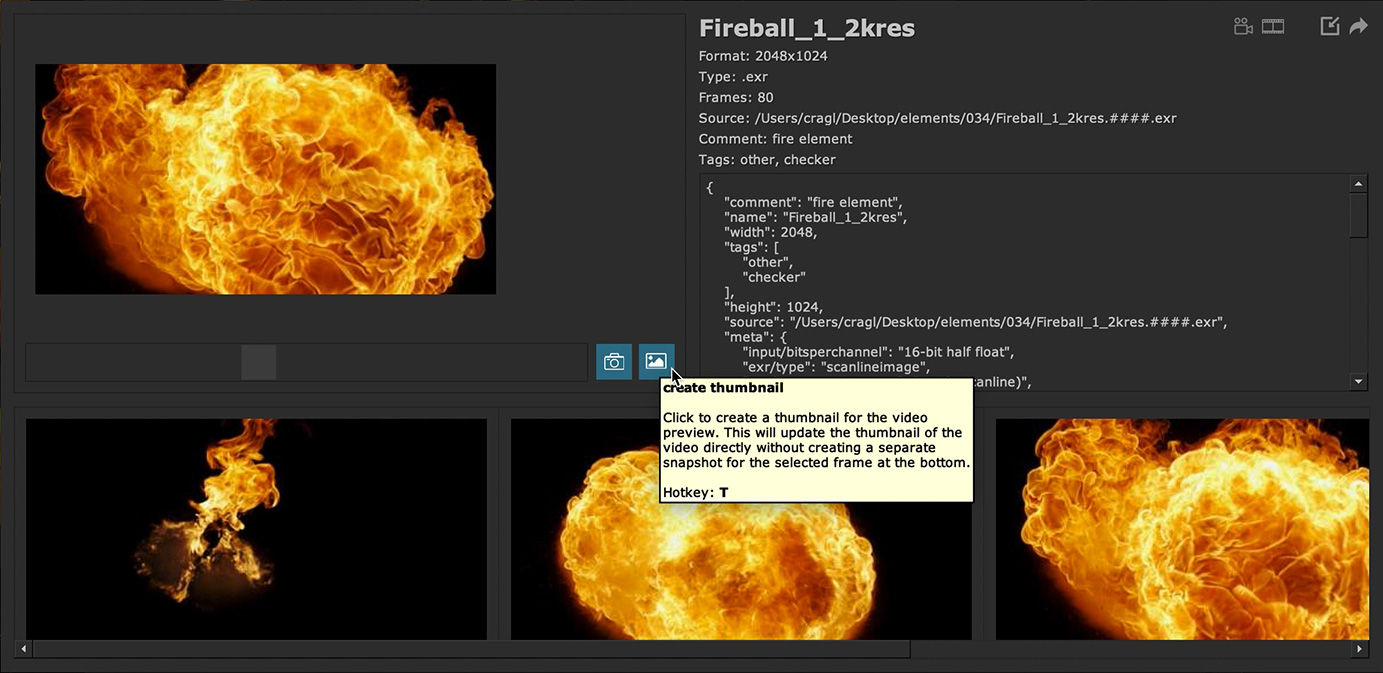This screenshot has width=1383, height=673.
Task: Click the create thumbnail image icon
Action: pos(656,362)
